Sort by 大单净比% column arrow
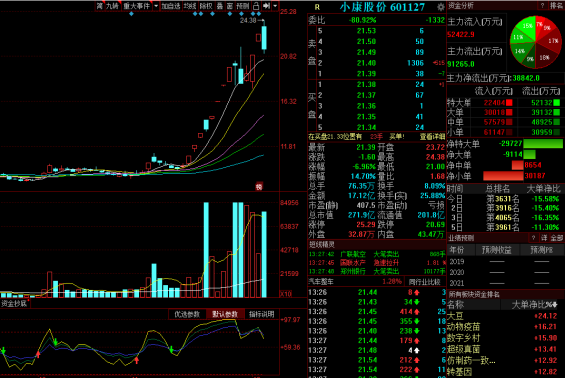This screenshot has height=378, width=566. pos(555,305)
